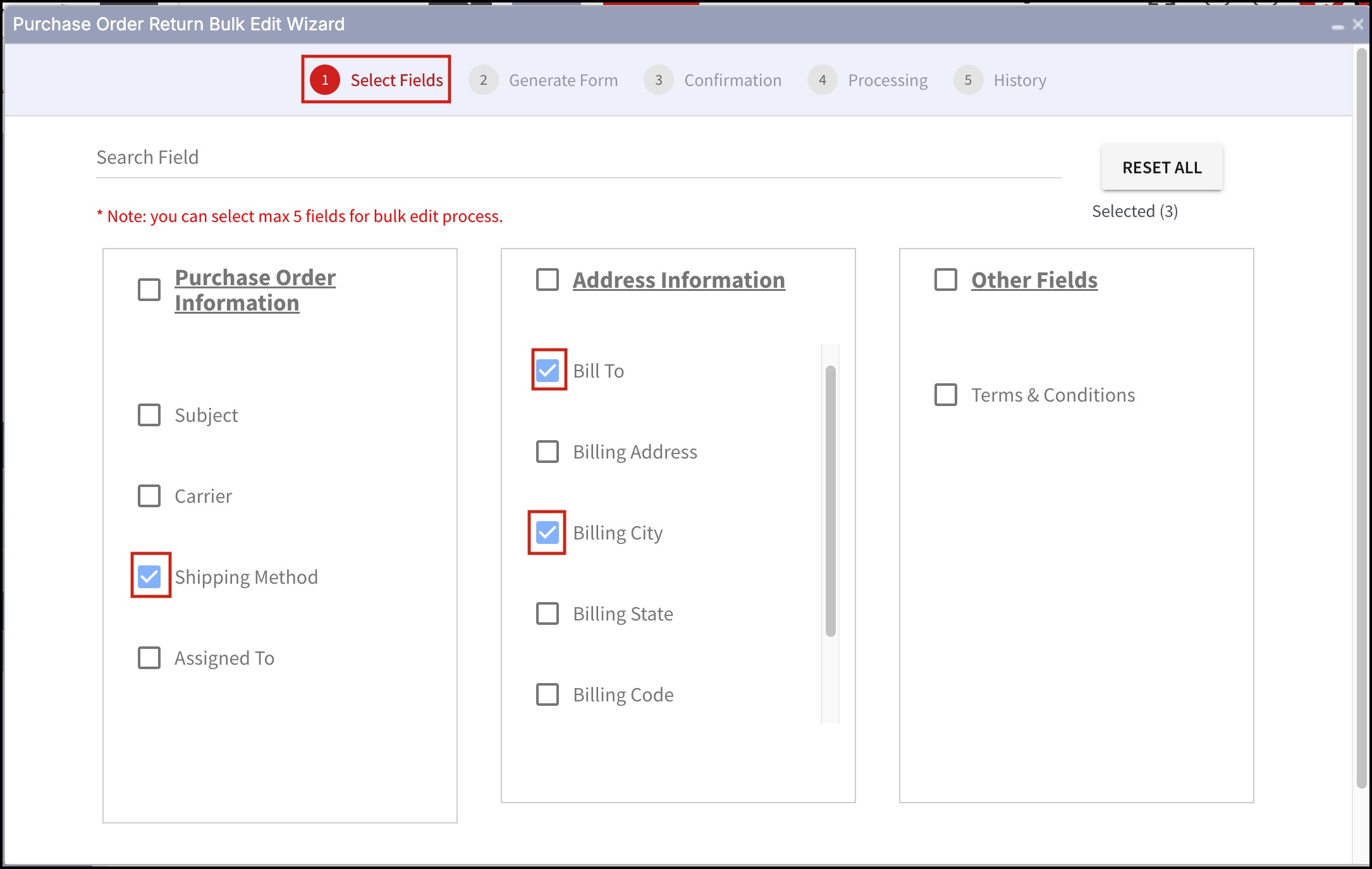1372x869 pixels.
Task: Focus the Search Field input
Action: 578,157
